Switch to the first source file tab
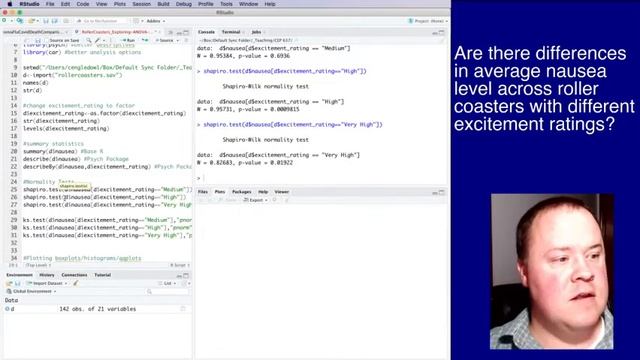The height and width of the screenshot is (360, 640). (x=34, y=32)
